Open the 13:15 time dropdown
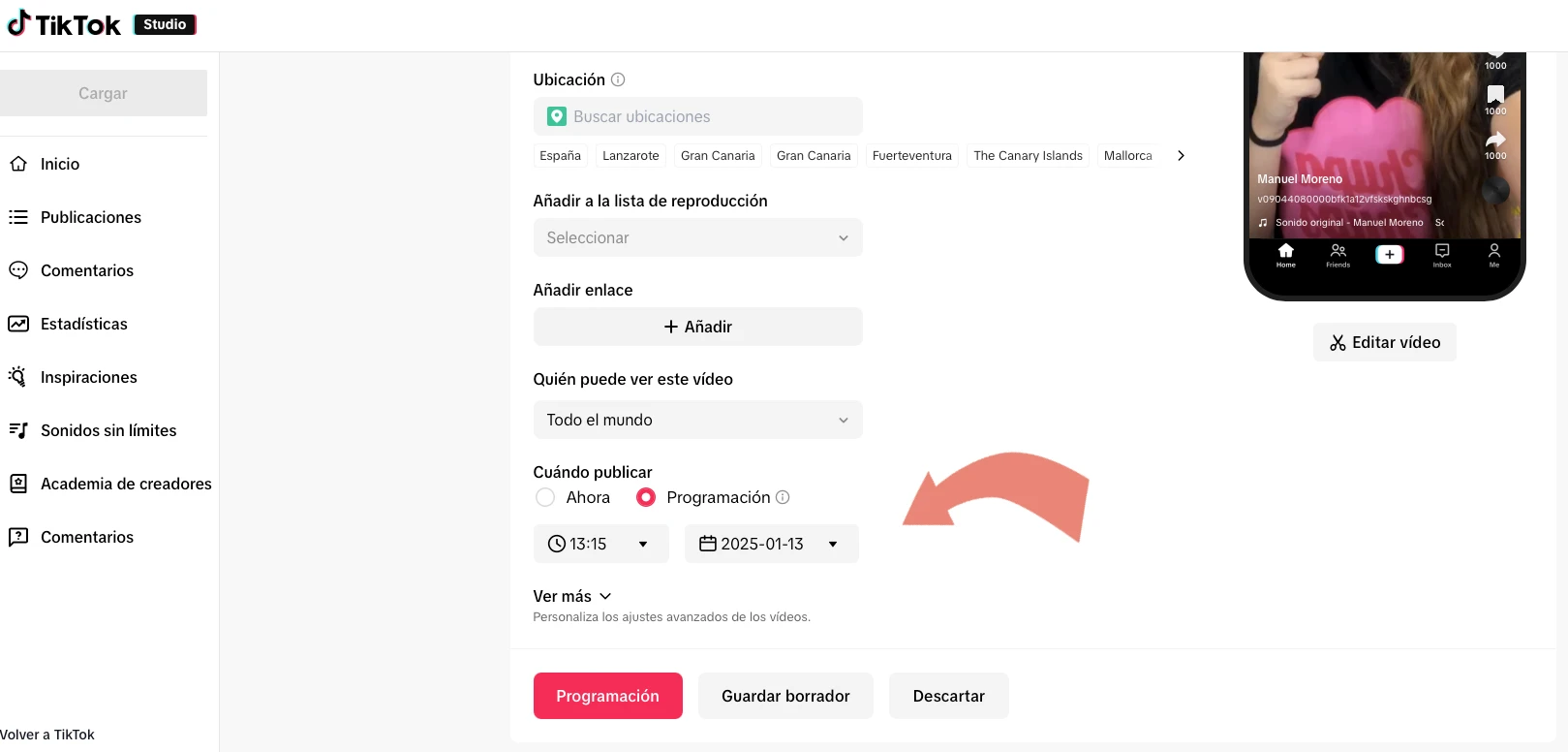 coord(600,544)
